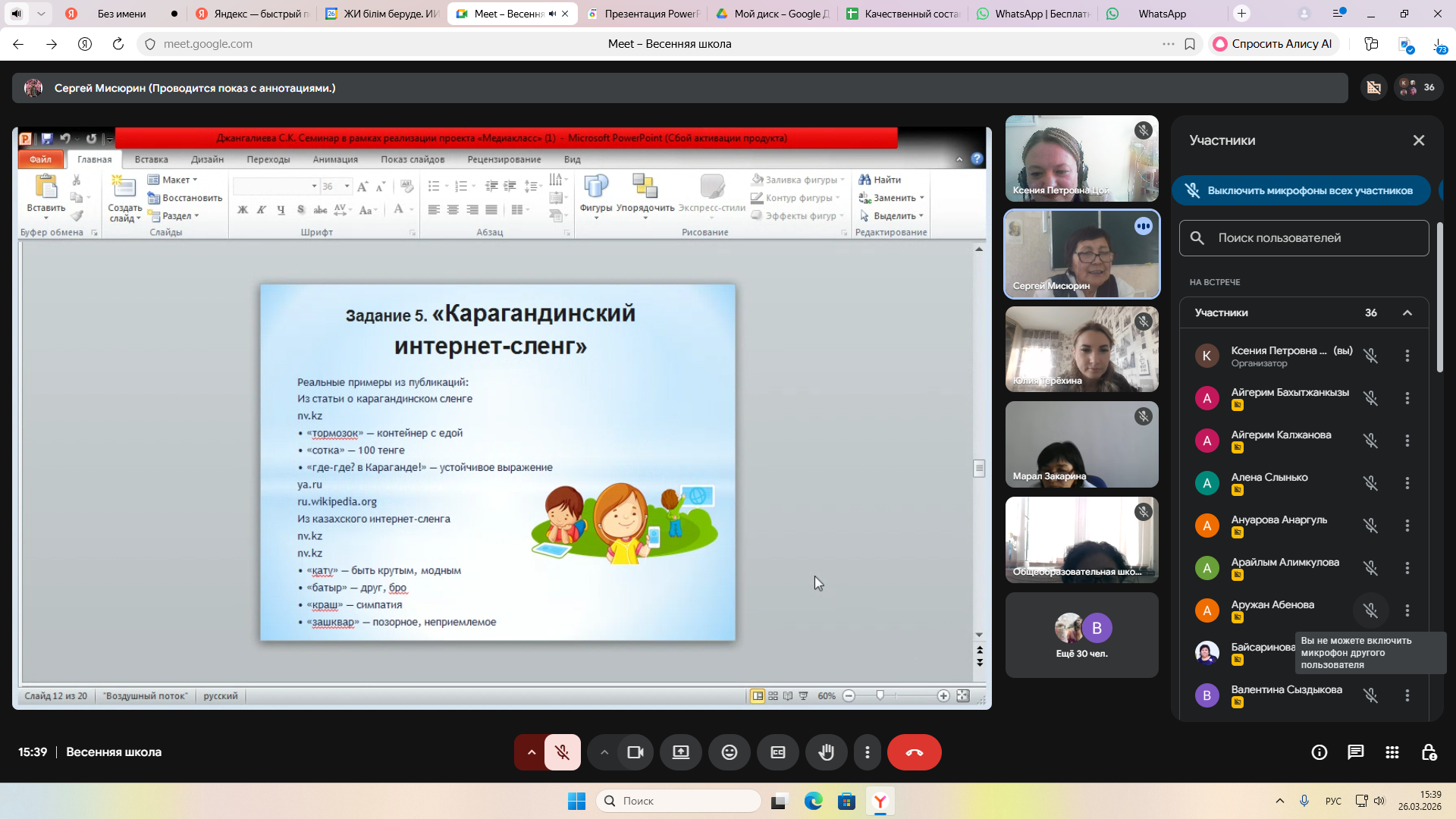This screenshot has height=819, width=1456.
Task: Open the host controls lock icon
Action: (x=1429, y=752)
